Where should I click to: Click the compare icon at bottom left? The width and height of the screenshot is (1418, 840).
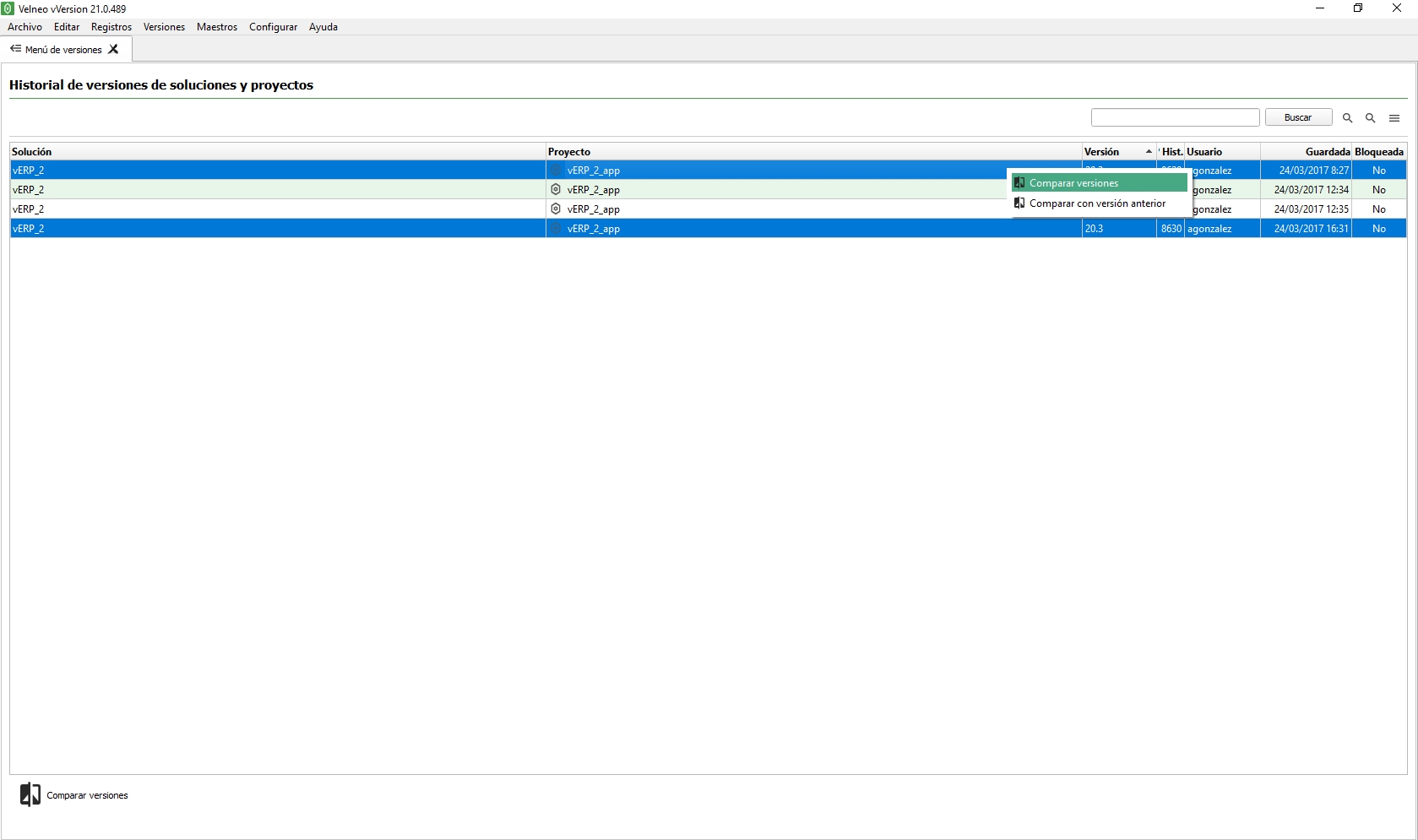coord(30,794)
